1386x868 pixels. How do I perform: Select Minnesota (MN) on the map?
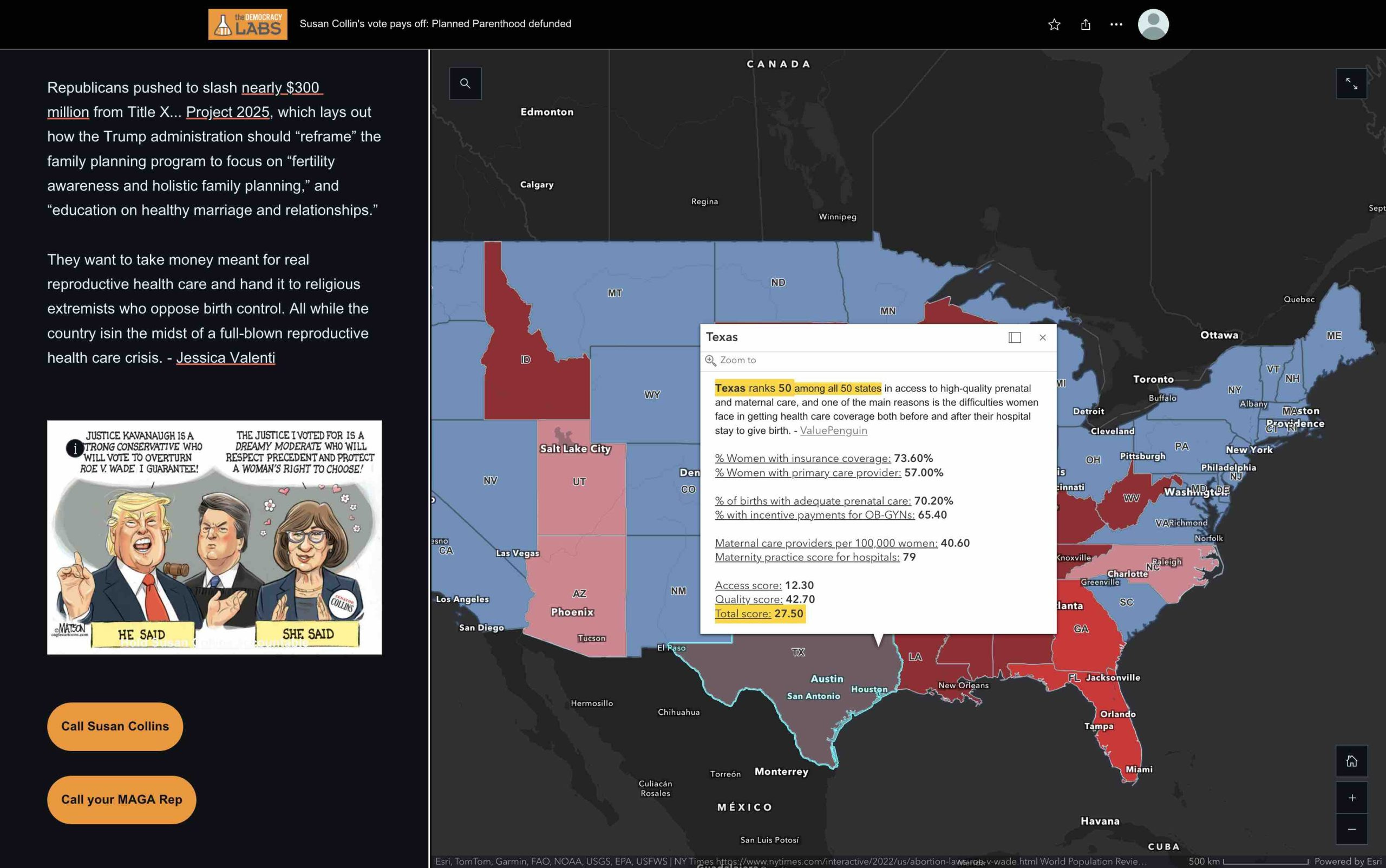888,311
